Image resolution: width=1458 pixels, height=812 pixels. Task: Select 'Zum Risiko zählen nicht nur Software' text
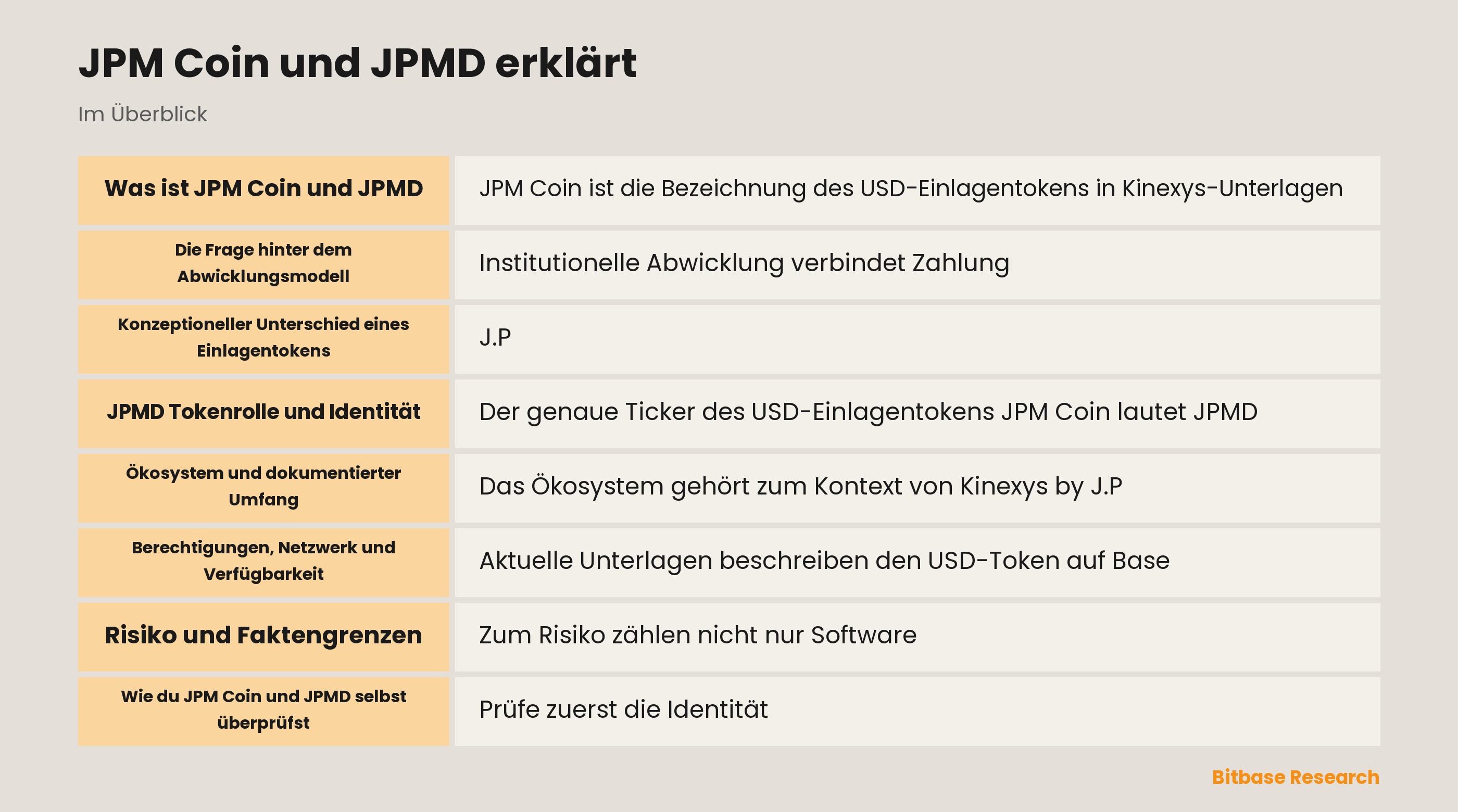point(697,635)
